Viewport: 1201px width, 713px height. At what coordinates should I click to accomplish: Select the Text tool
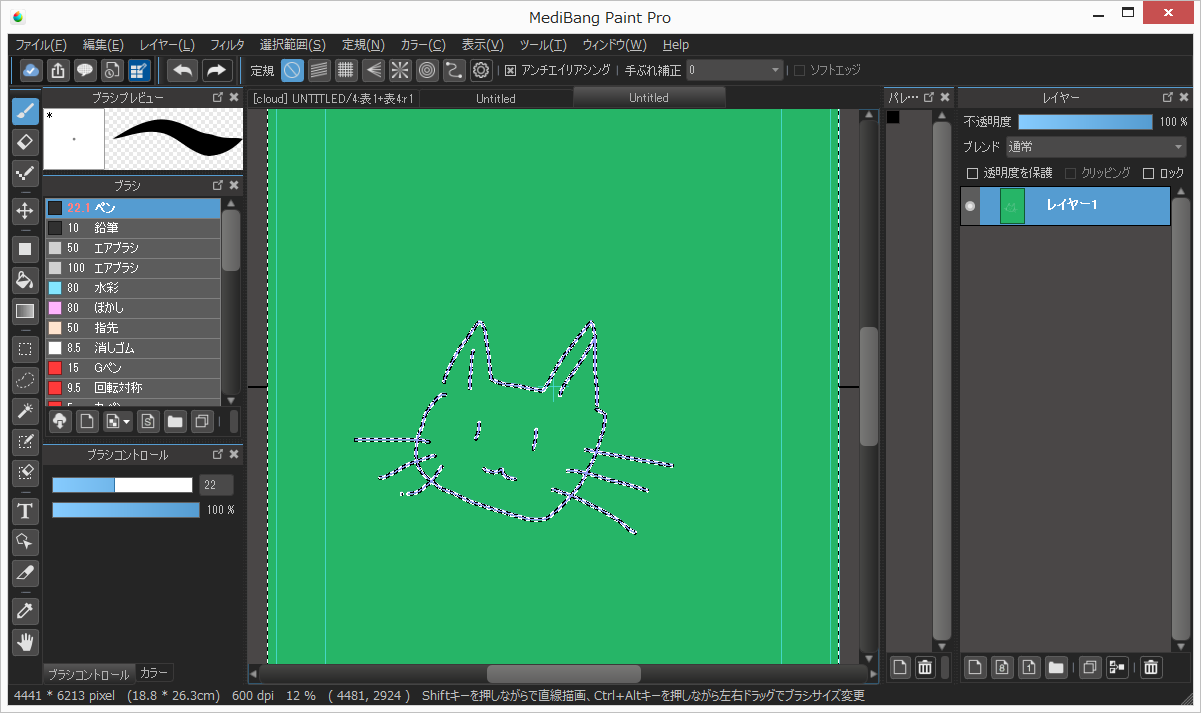tap(26, 511)
